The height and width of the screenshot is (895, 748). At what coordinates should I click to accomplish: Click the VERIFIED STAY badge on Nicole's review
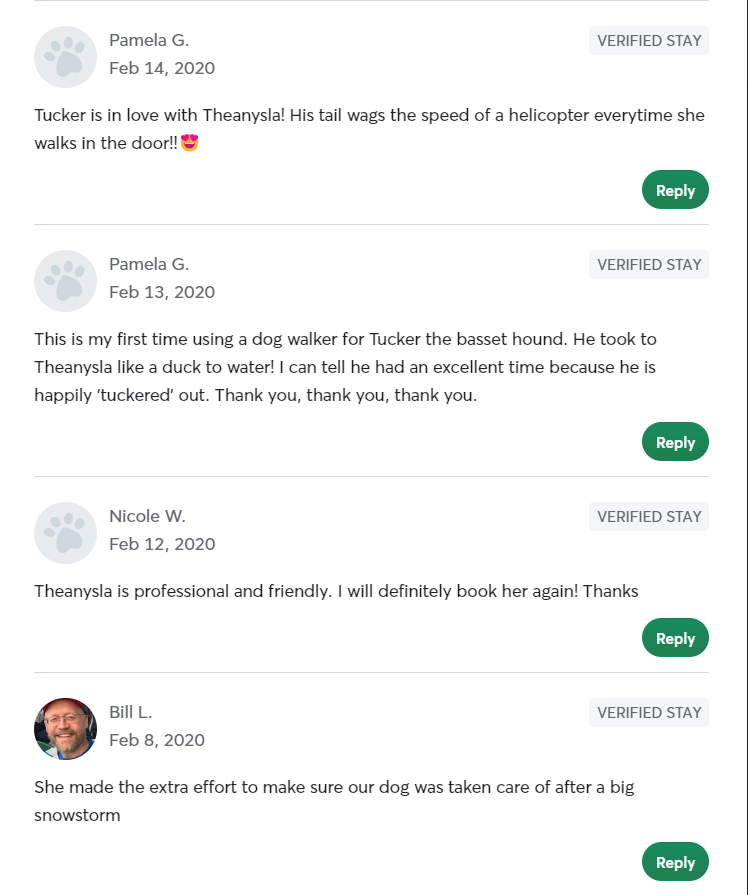[648, 516]
